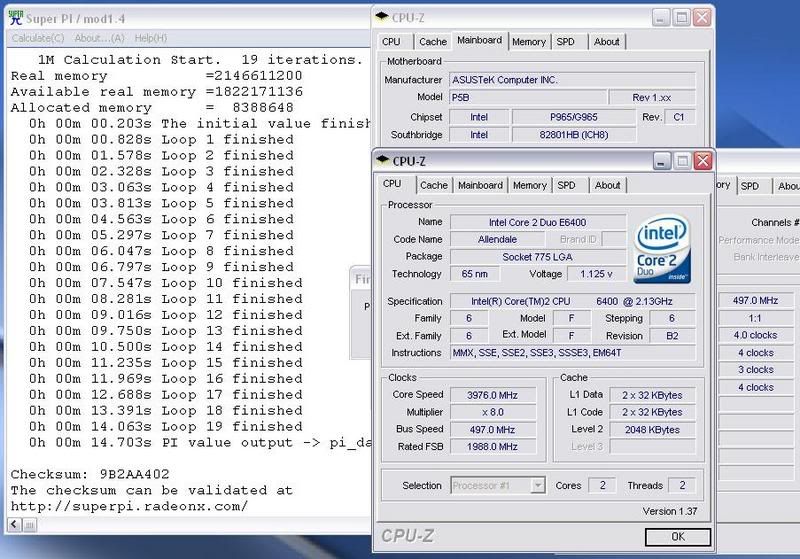The height and width of the screenshot is (559, 800).
Task: Click the processor Name field Intel Core 2 Duo E6400
Action: (537, 221)
